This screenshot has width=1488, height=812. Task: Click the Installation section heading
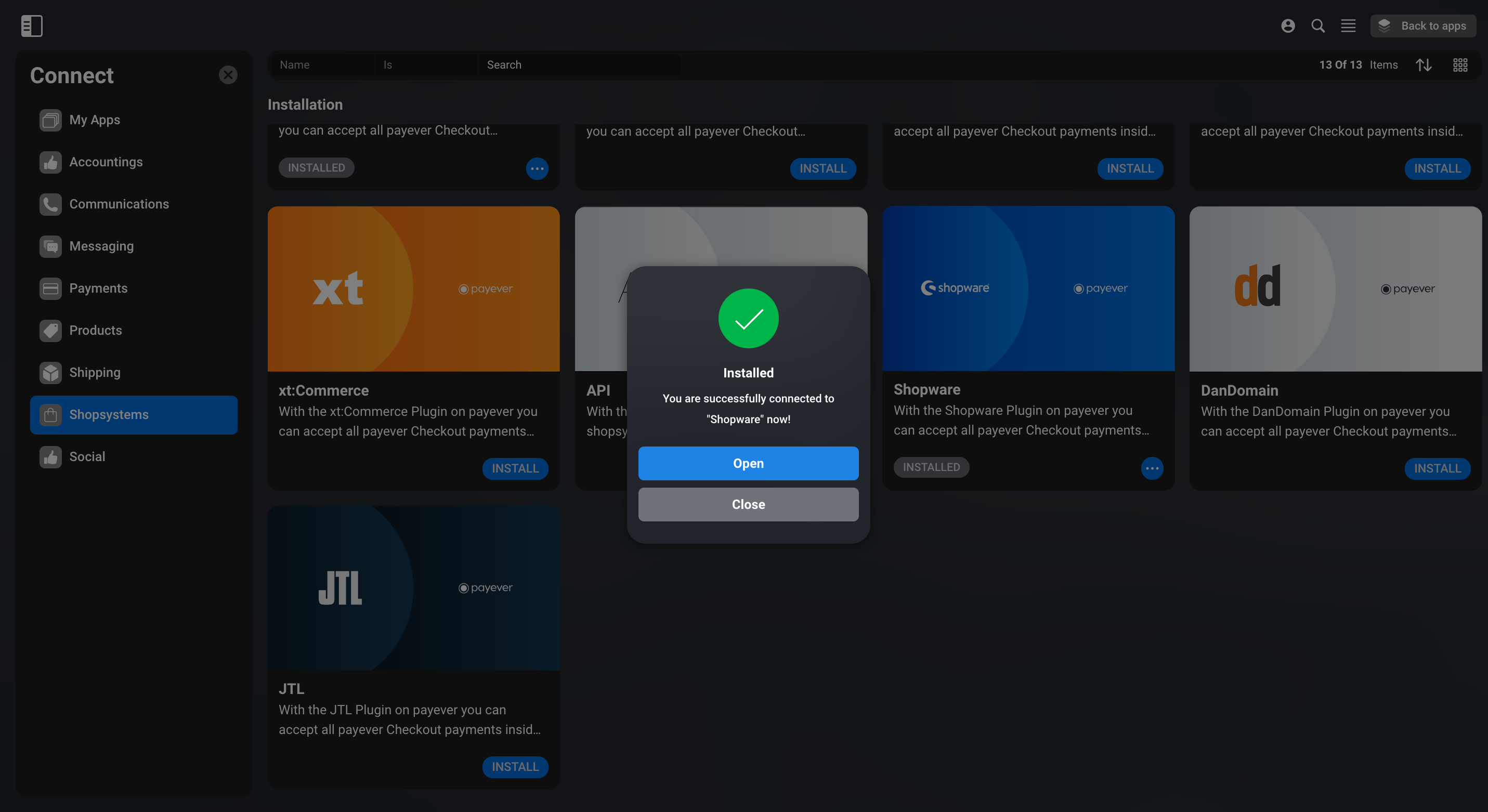(x=305, y=104)
